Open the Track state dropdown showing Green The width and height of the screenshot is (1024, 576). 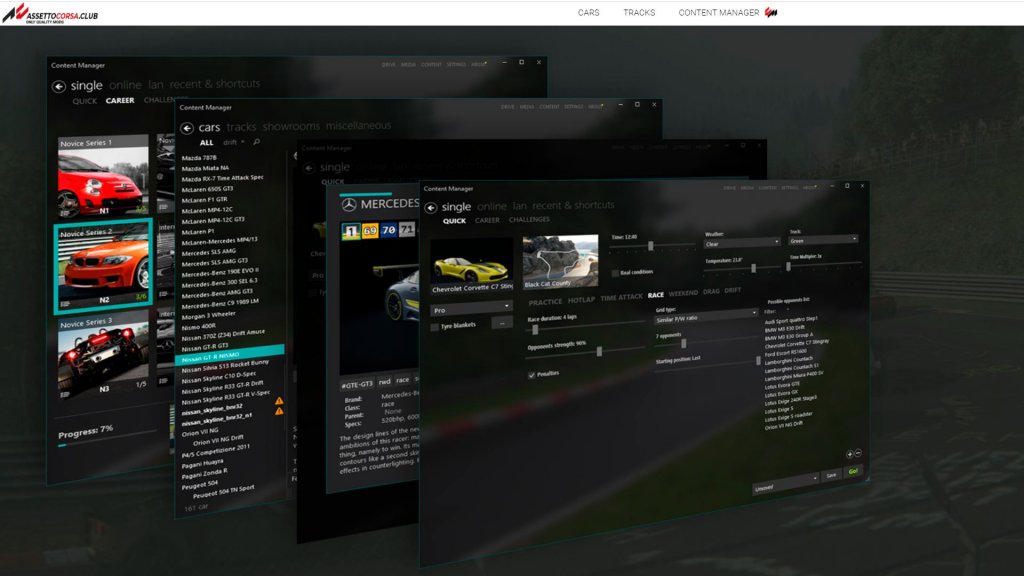[823, 240]
